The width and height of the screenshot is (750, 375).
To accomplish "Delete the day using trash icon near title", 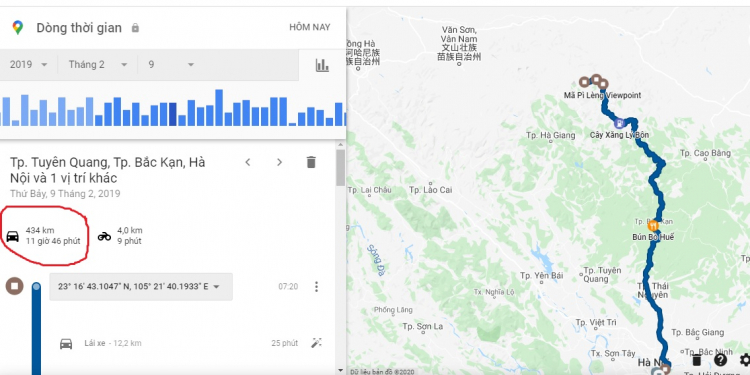I will coord(311,162).
